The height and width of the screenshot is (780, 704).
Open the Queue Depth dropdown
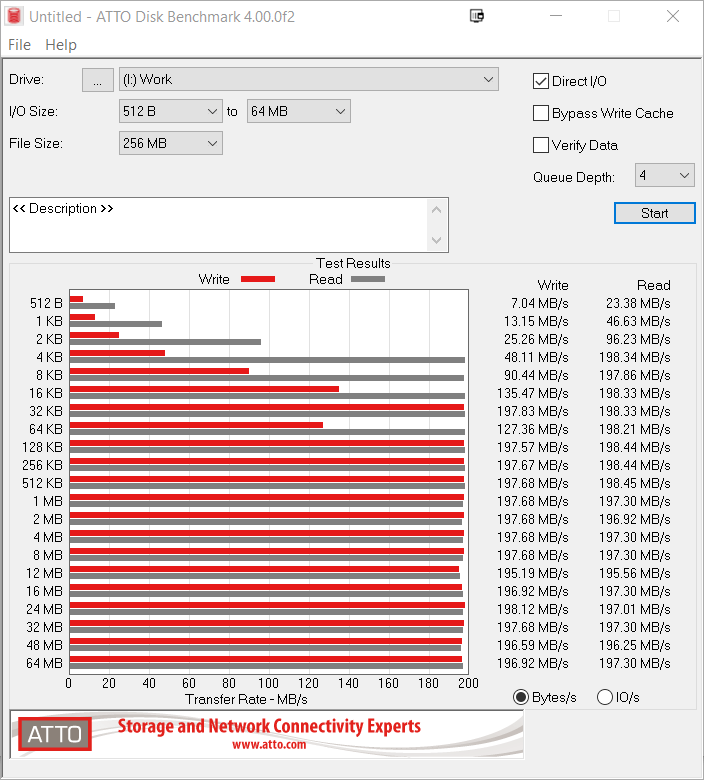[x=664, y=176]
